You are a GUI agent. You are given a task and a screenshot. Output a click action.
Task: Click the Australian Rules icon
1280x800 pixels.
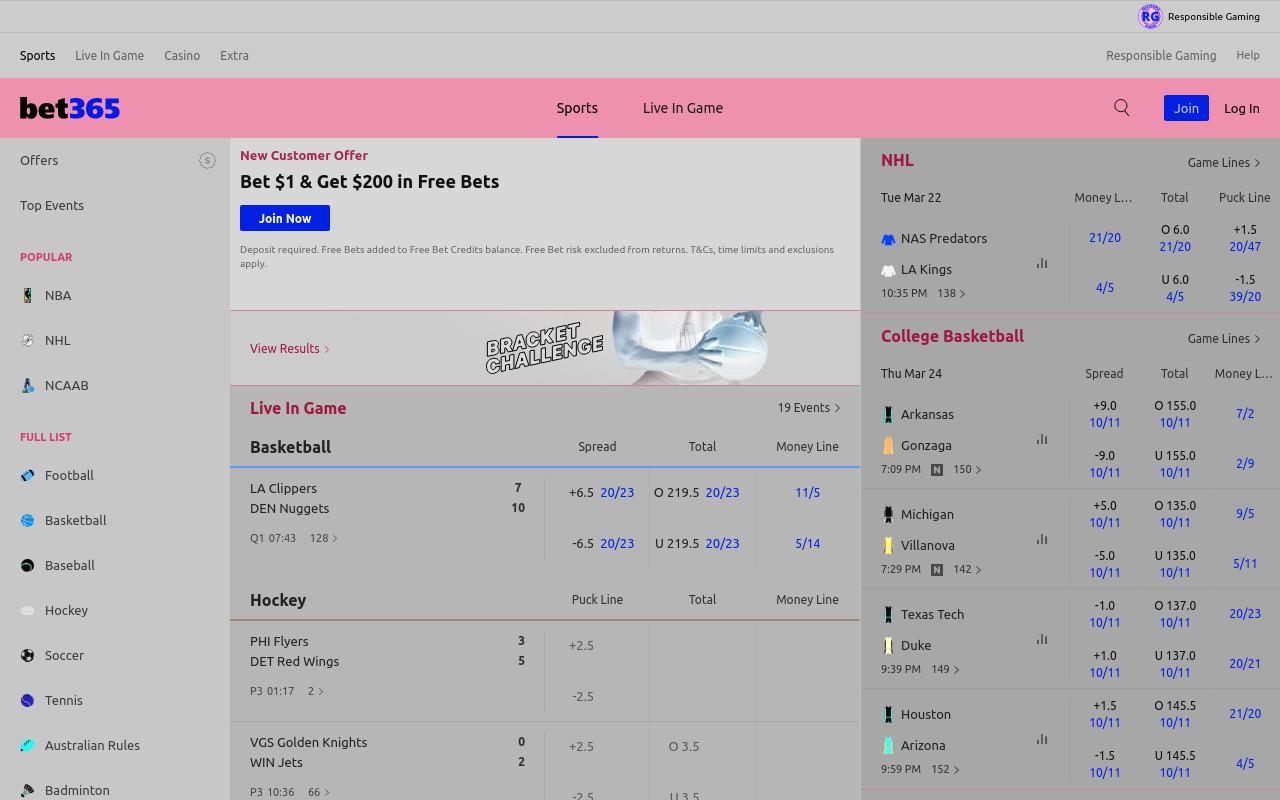pyautogui.click(x=28, y=745)
